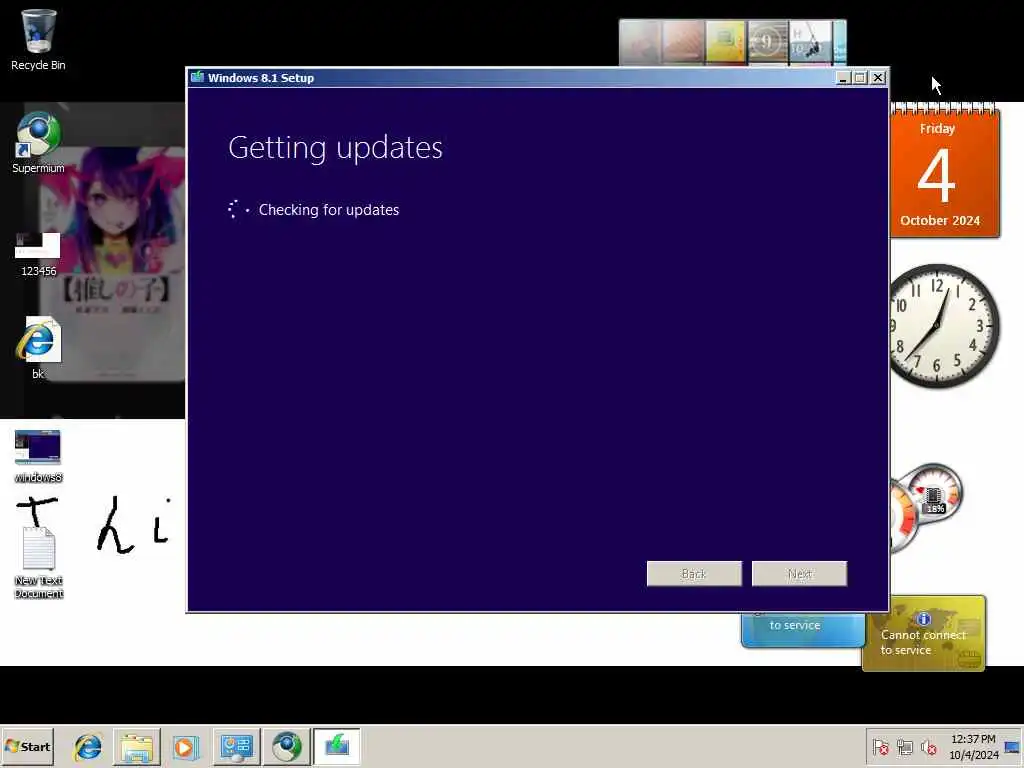The width and height of the screenshot is (1024, 768).
Task: Open Windows Media Player from the taskbar
Action: click(185, 746)
